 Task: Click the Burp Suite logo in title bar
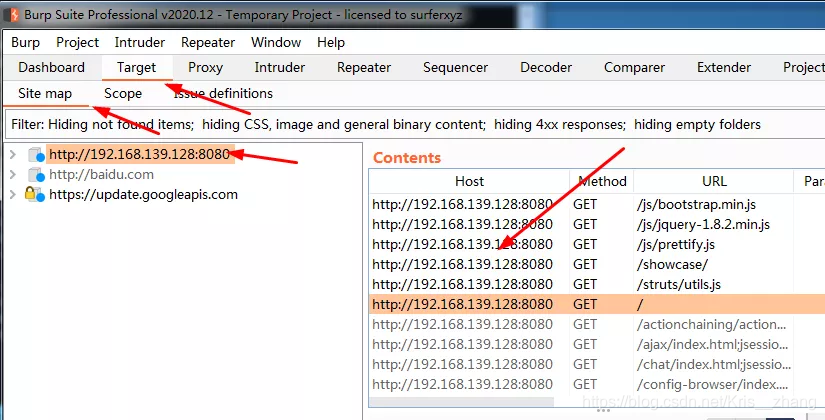(12, 14)
